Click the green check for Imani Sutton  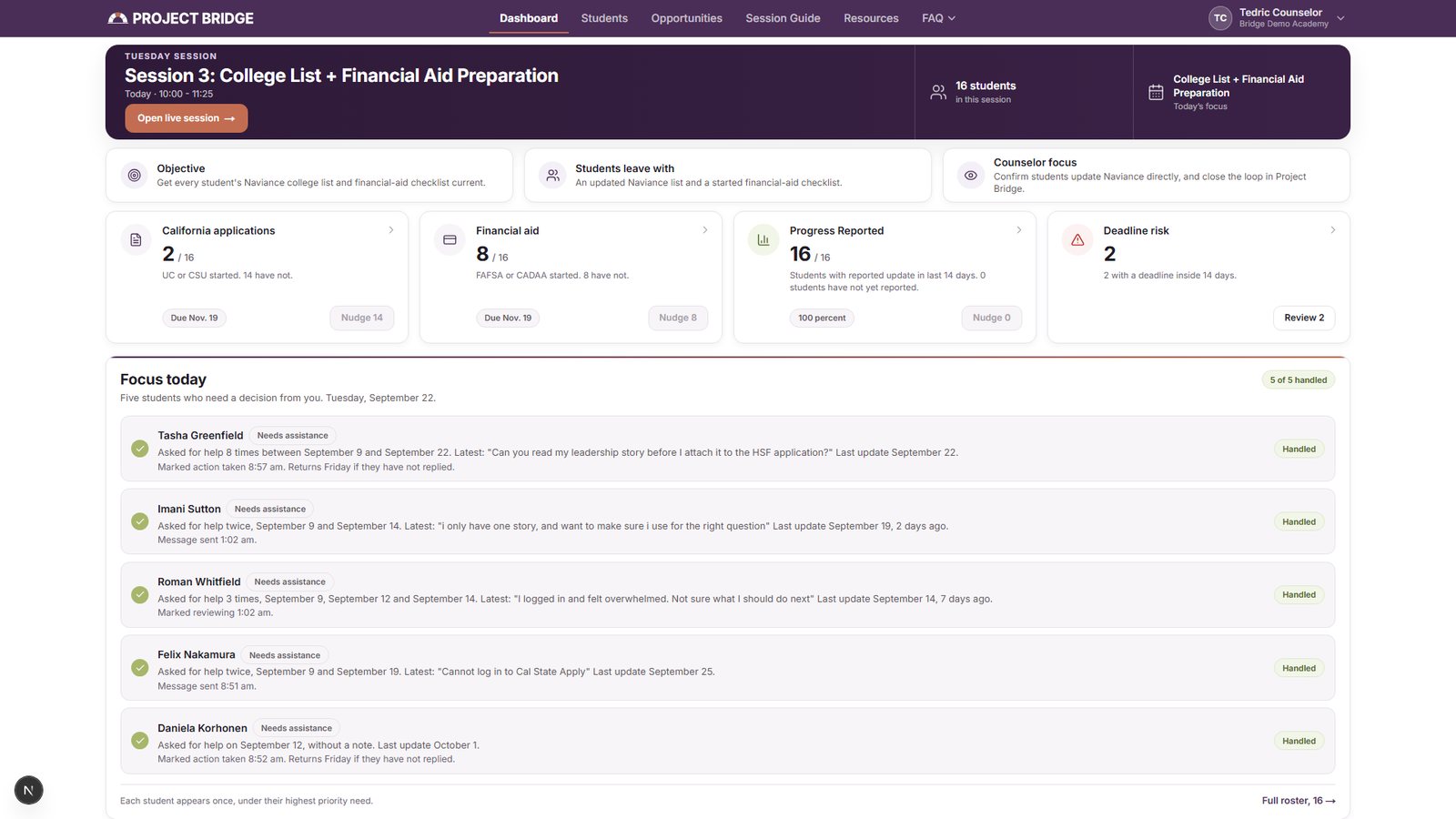point(140,521)
